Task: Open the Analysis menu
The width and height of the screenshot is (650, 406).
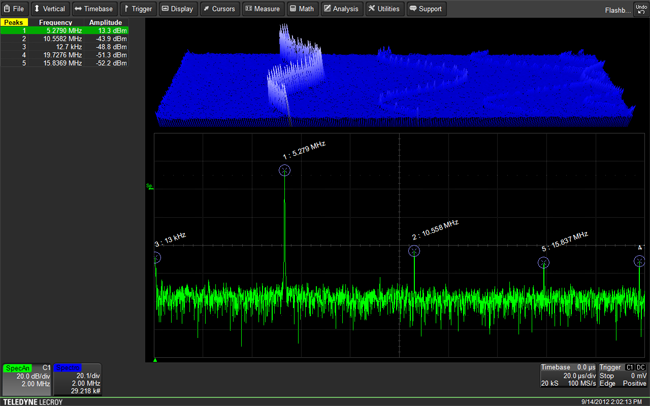Action: point(341,9)
